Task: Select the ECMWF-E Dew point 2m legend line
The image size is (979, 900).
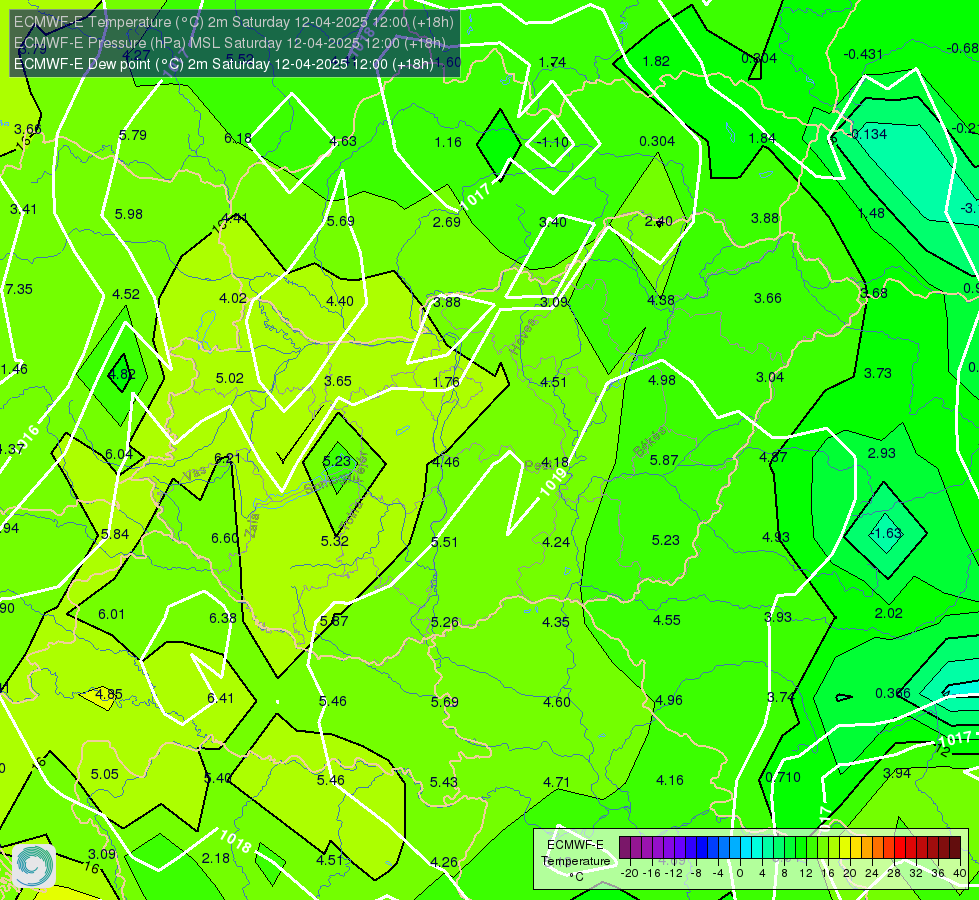Action: click(224, 64)
